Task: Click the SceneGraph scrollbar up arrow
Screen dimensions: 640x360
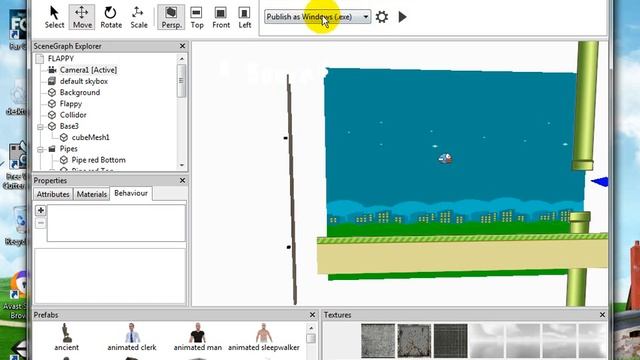Action: click(182, 59)
